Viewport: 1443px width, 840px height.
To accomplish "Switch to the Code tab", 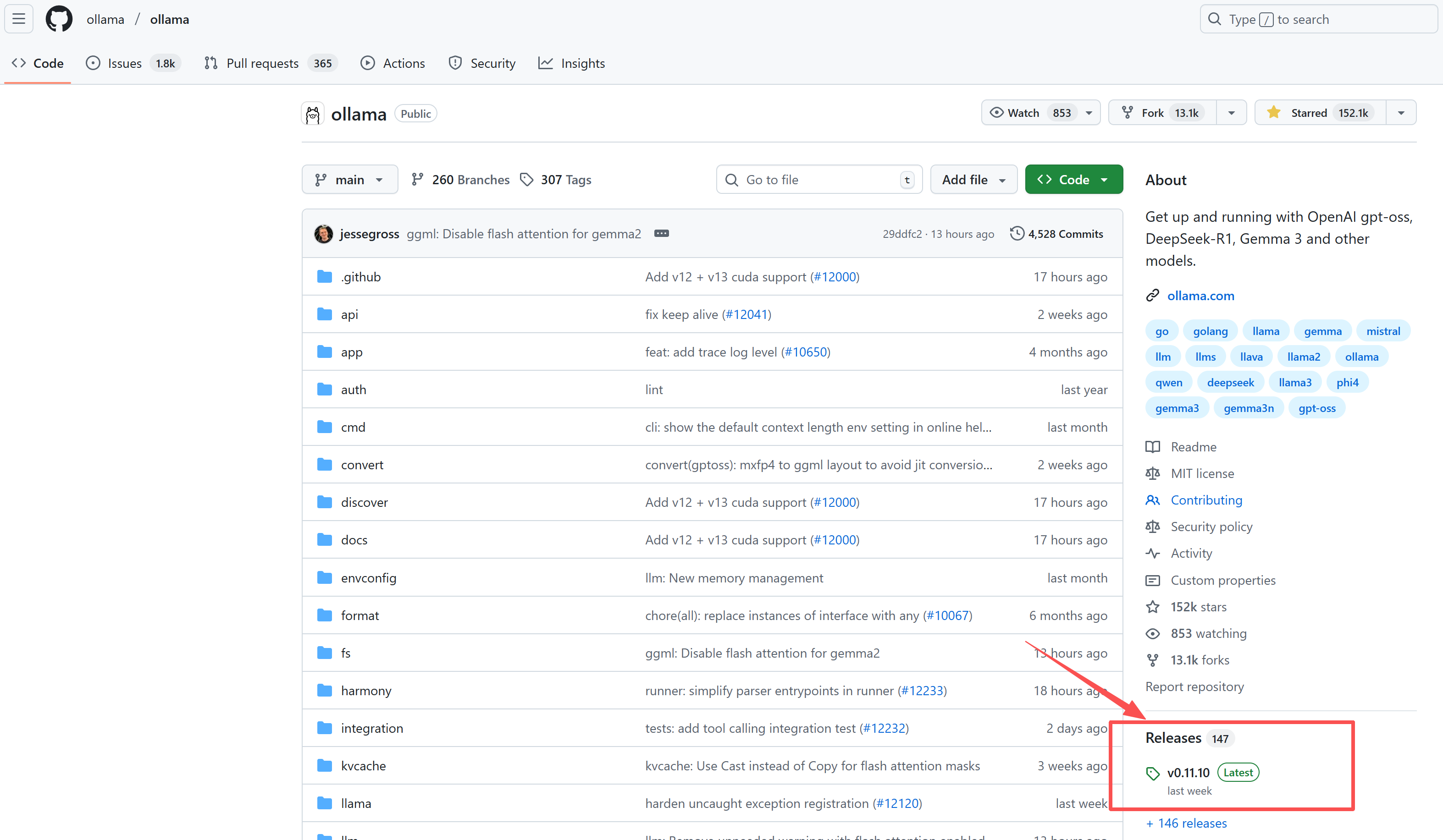I will [x=38, y=63].
